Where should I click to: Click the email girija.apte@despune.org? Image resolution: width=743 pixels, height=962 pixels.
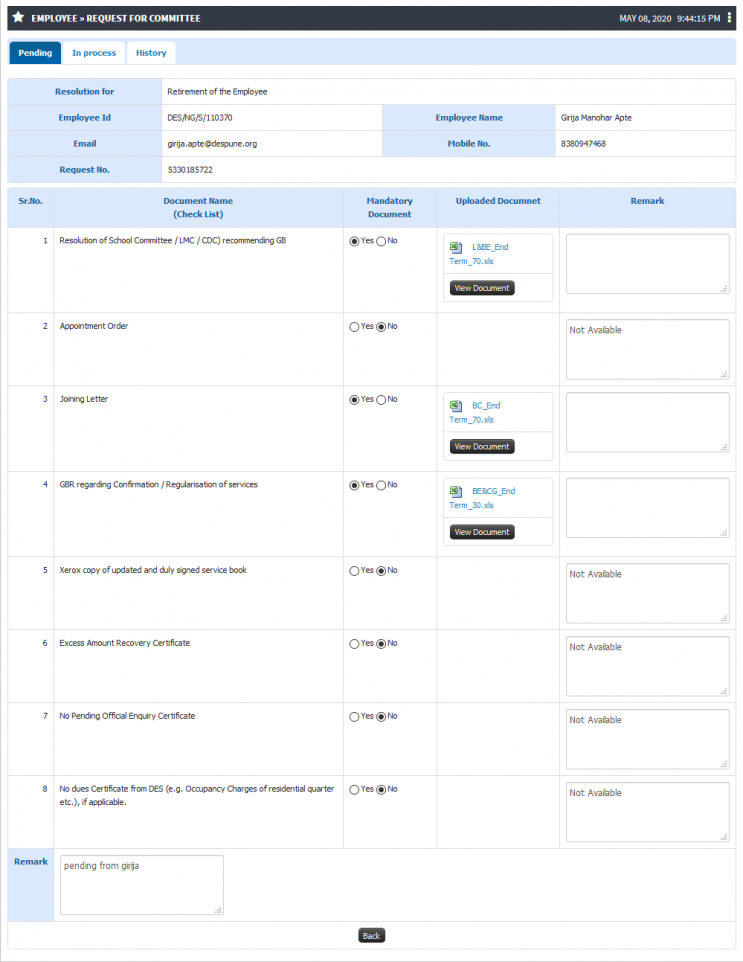[212, 144]
